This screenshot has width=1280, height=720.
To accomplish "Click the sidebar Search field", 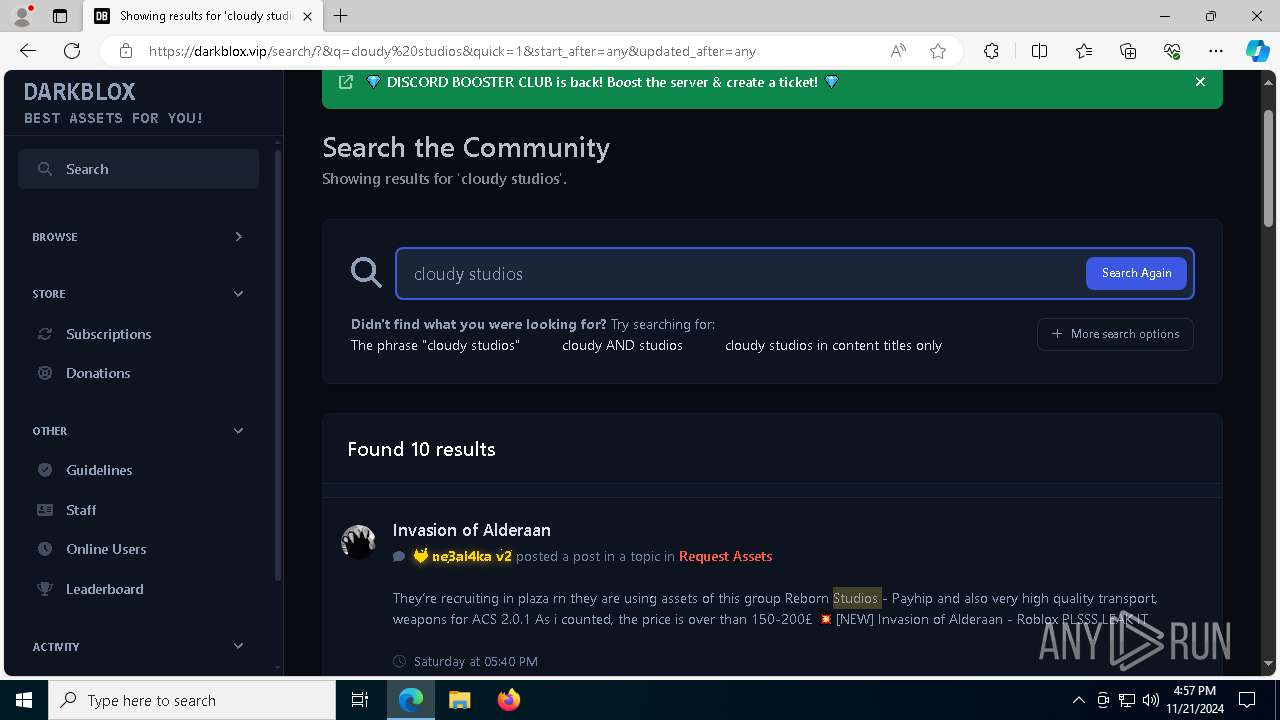I will [138, 169].
